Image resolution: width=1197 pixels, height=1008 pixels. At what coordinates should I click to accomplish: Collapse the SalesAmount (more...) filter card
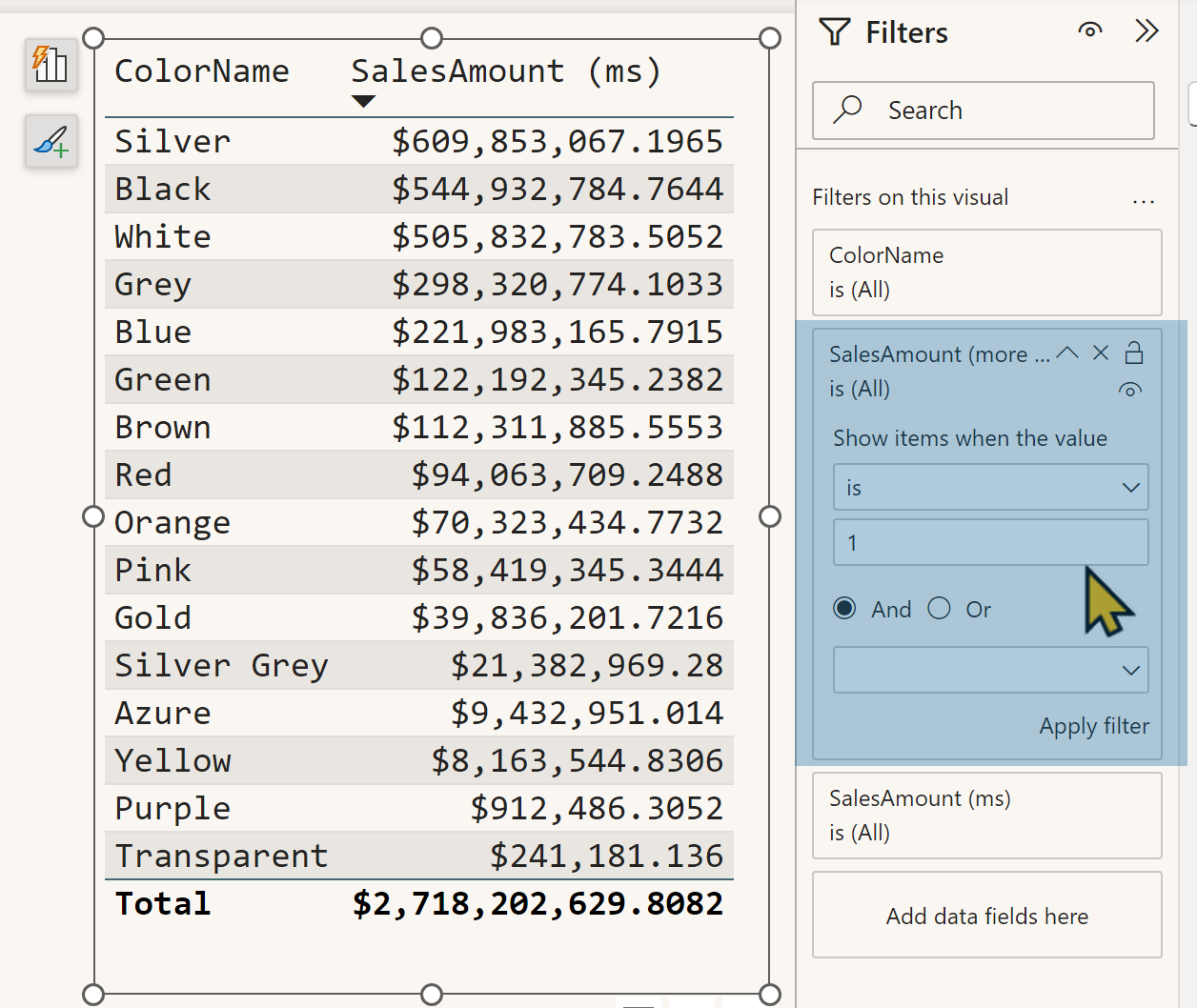(1067, 353)
